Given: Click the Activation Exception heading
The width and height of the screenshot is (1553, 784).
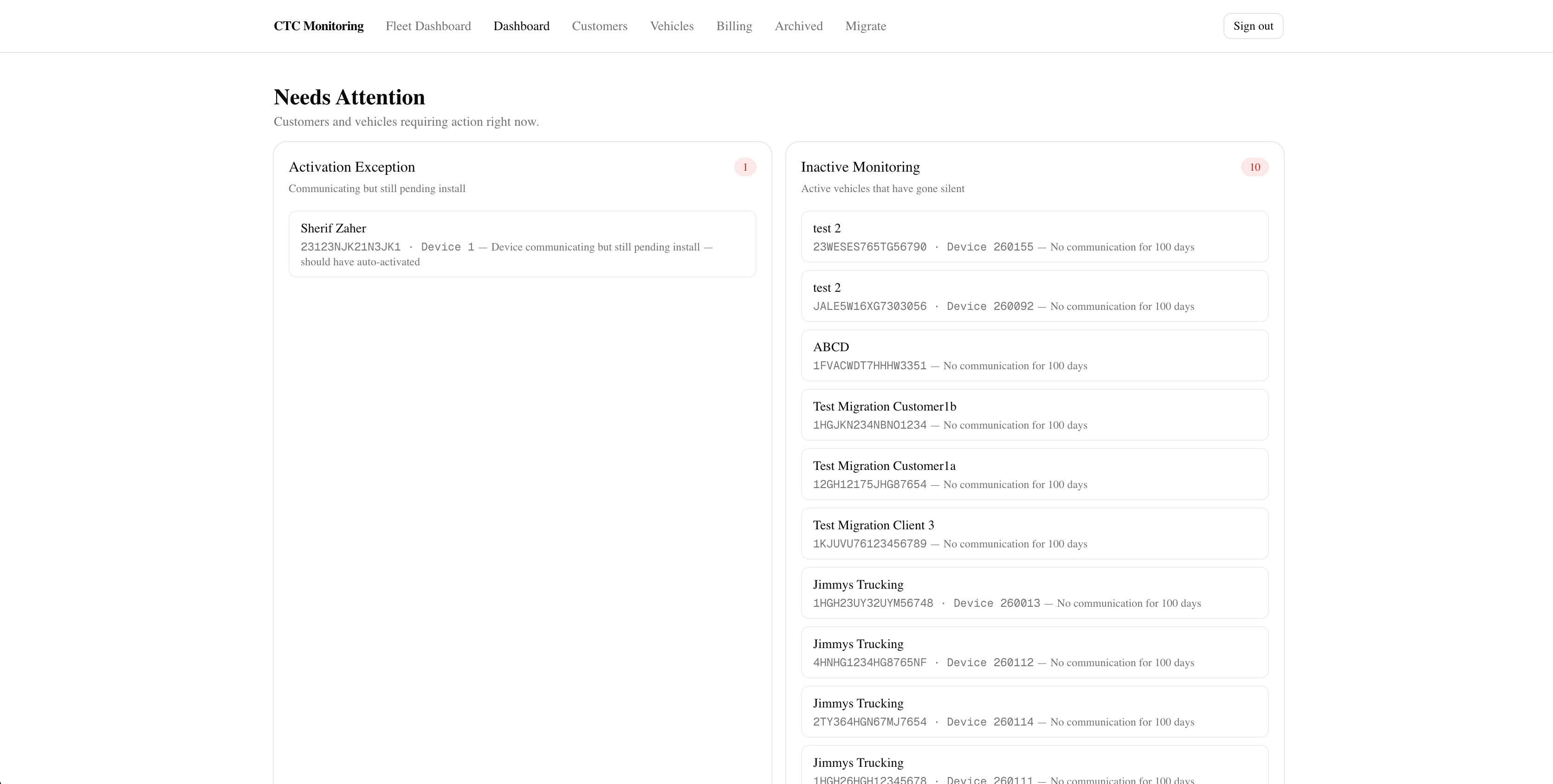Looking at the screenshot, I should pyautogui.click(x=351, y=167).
